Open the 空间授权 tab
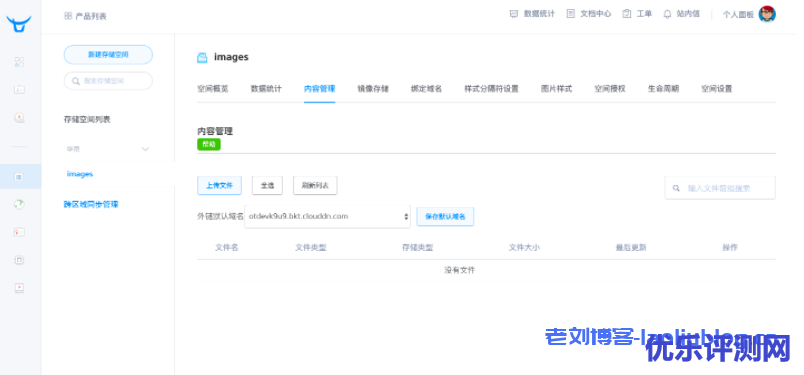The width and height of the screenshot is (804, 375). [610, 89]
